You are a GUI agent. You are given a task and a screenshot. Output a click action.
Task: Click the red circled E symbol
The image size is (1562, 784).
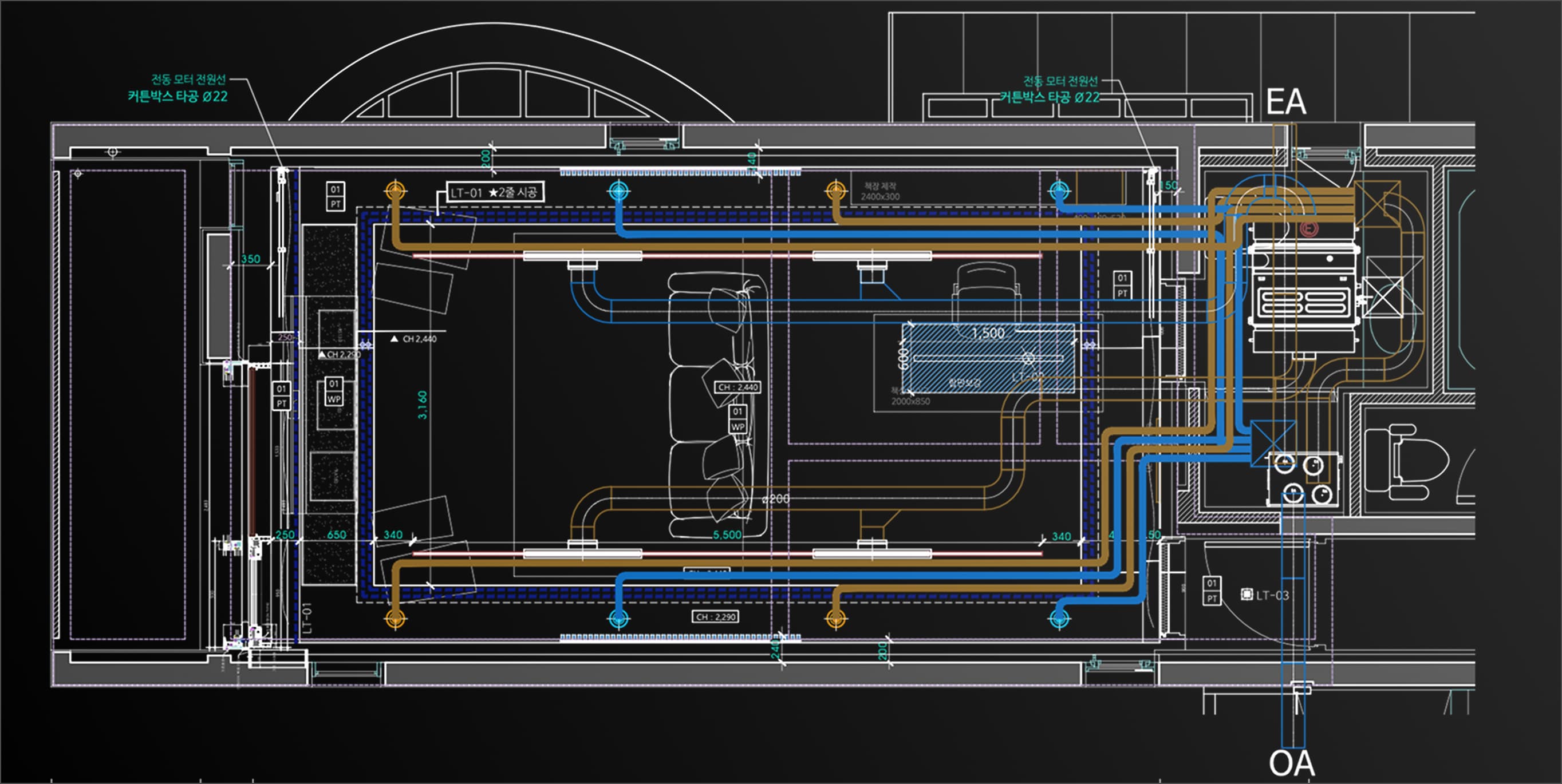tap(1309, 228)
